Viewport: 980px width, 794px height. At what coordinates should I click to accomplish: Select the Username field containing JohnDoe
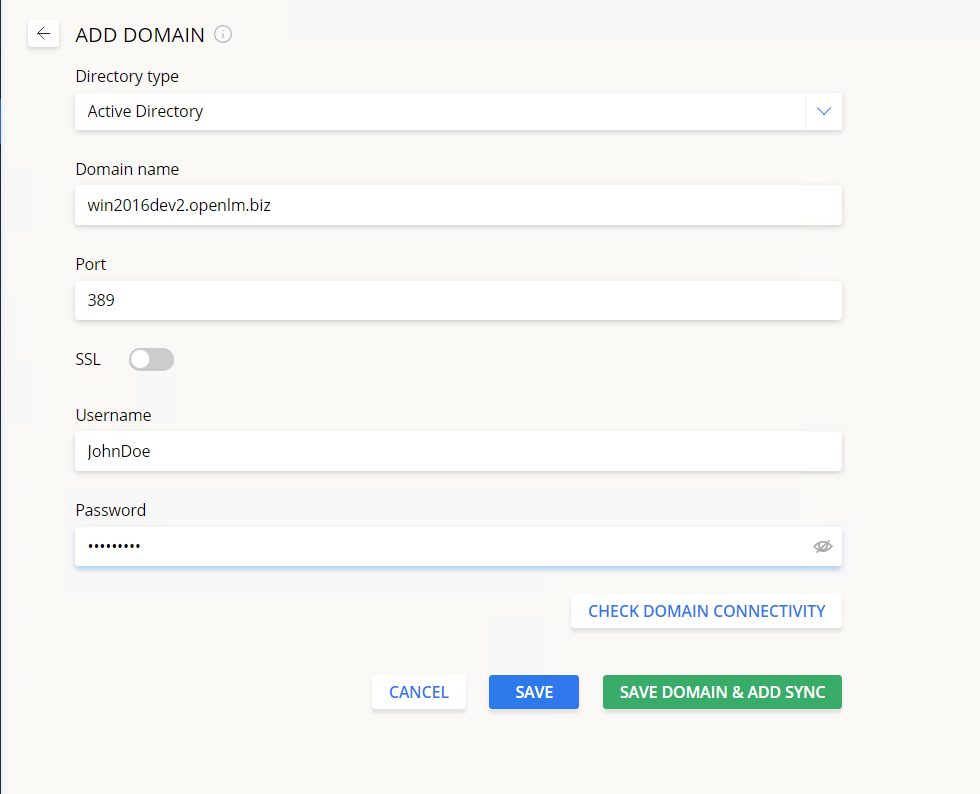coord(458,451)
